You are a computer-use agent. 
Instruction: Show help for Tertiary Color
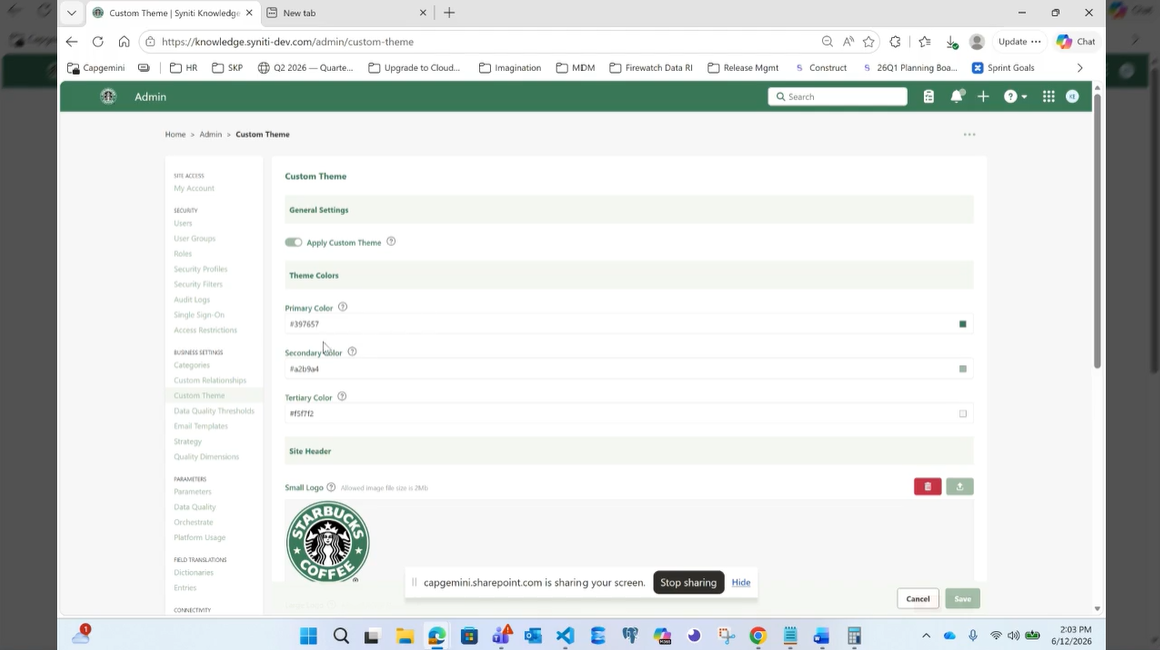point(342,396)
